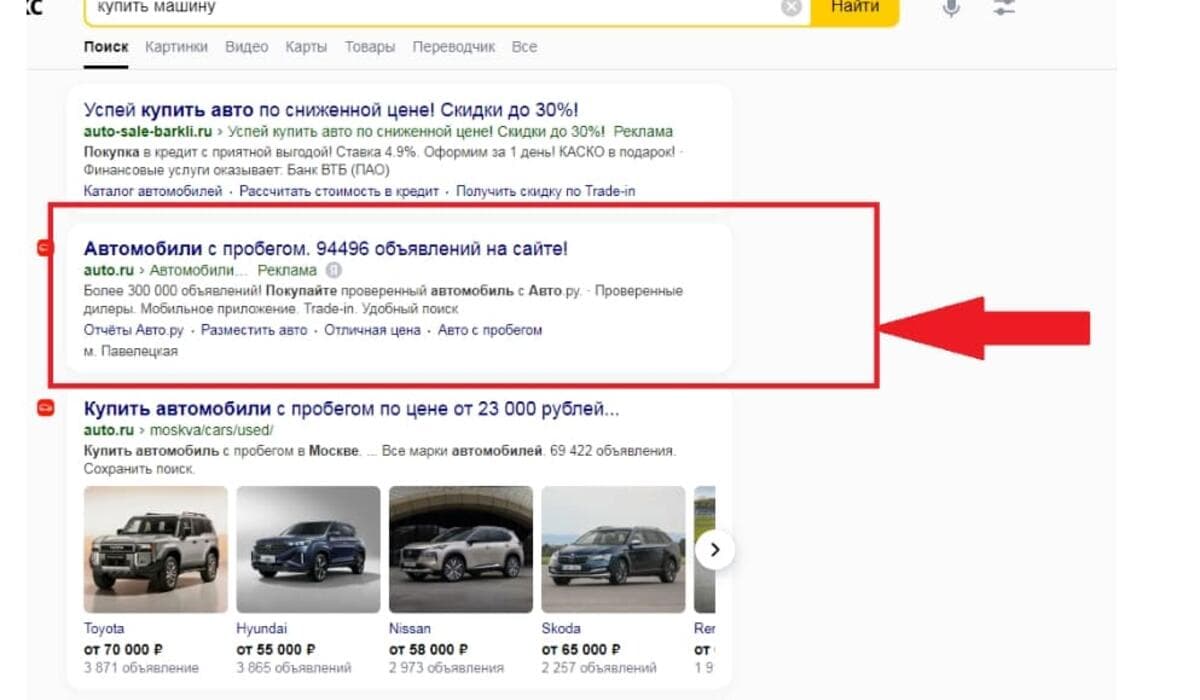Click 3 871 объявление count
This screenshot has height=700, width=1200.
pyautogui.click(x=141, y=667)
